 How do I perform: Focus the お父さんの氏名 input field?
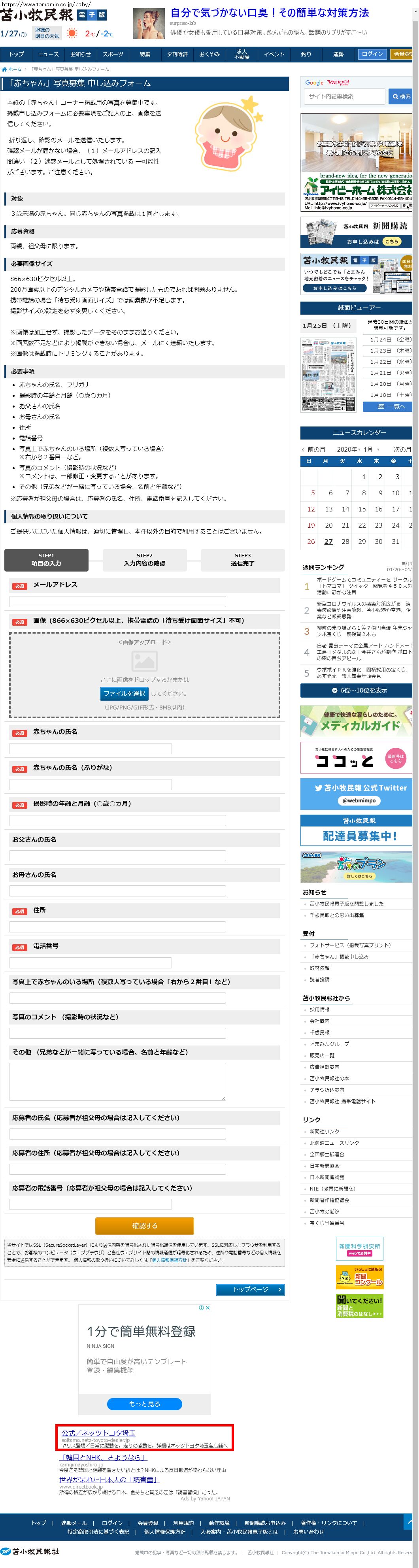tap(117, 856)
